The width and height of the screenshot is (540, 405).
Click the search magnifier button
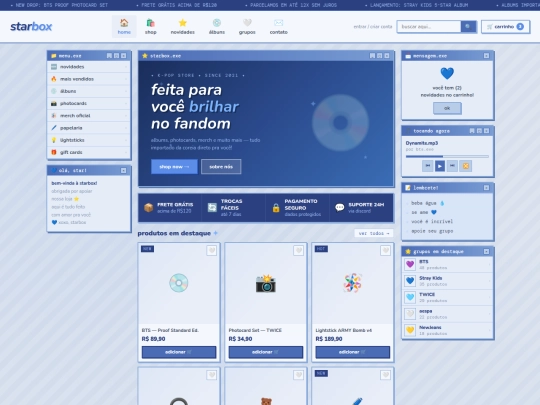(x=468, y=27)
